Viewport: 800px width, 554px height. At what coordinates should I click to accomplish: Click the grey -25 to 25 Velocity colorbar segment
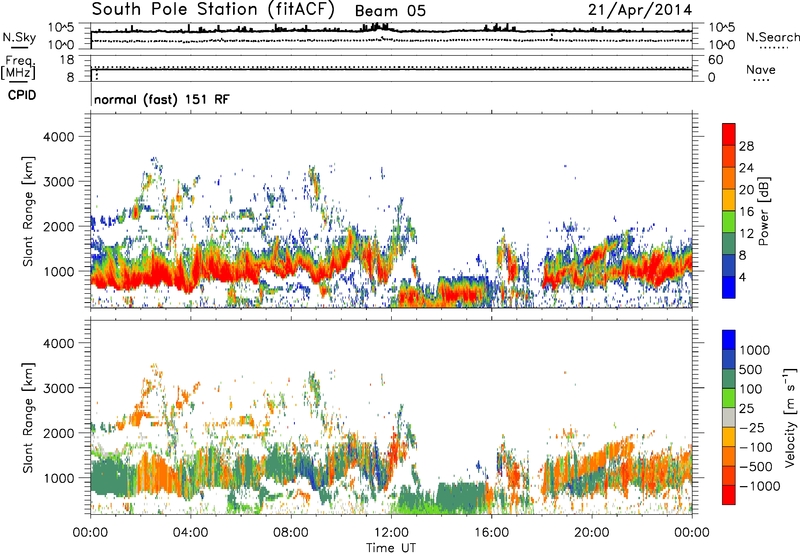pyautogui.click(x=729, y=418)
